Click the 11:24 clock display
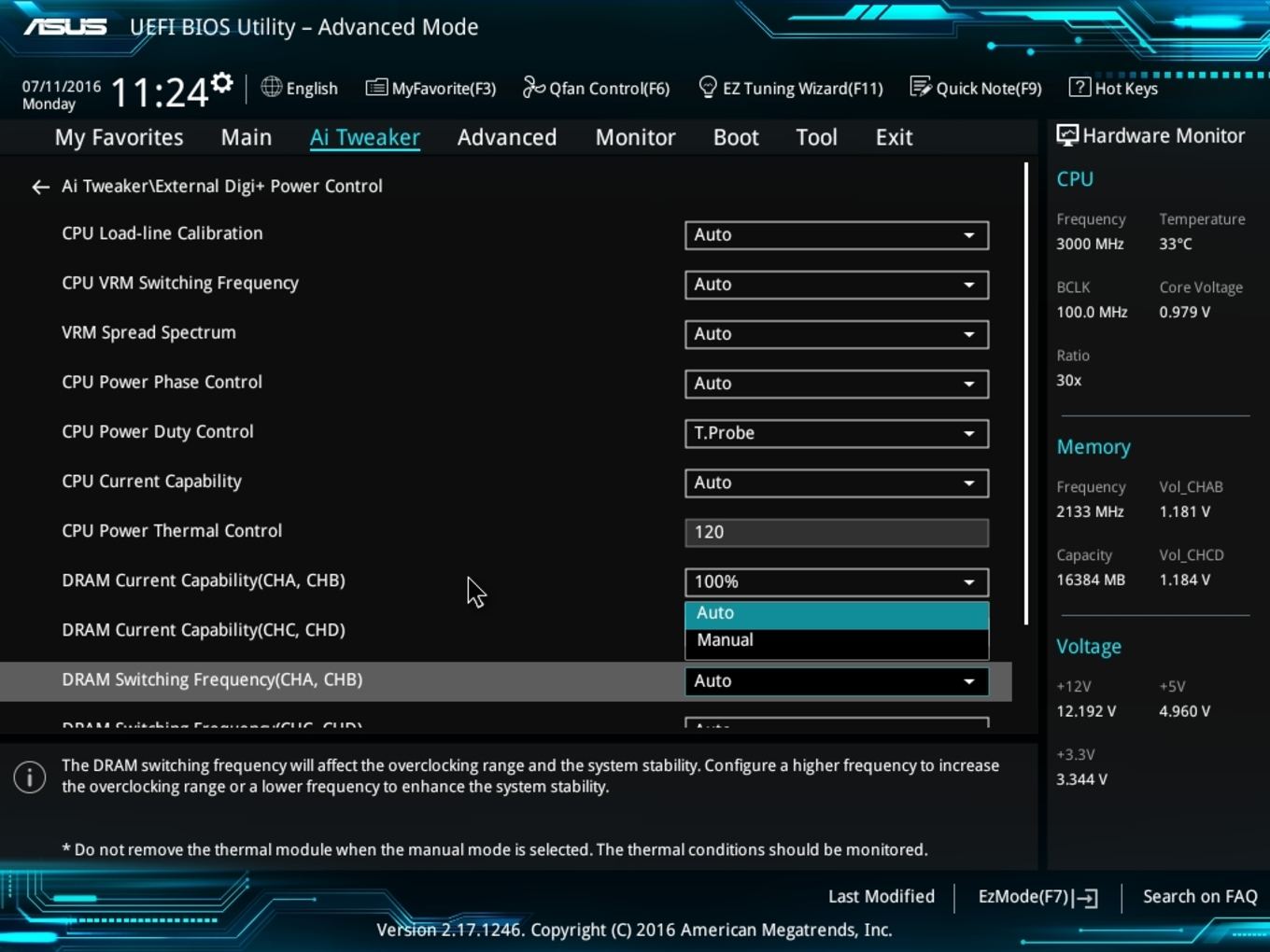The height and width of the screenshot is (952, 1270). pyautogui.click(x=160, y=92)
